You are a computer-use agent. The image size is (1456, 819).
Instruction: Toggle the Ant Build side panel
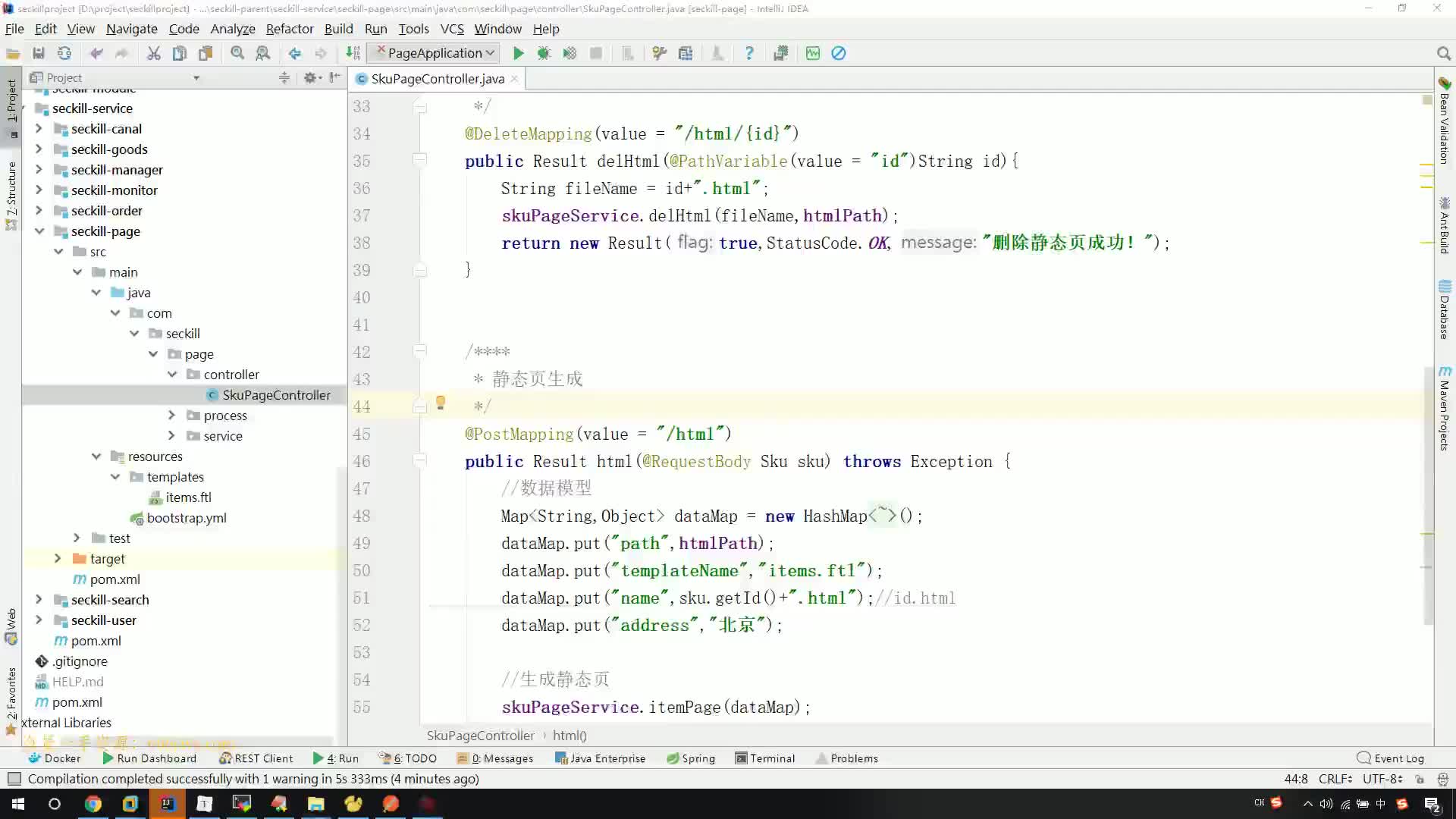[1445, 225]
